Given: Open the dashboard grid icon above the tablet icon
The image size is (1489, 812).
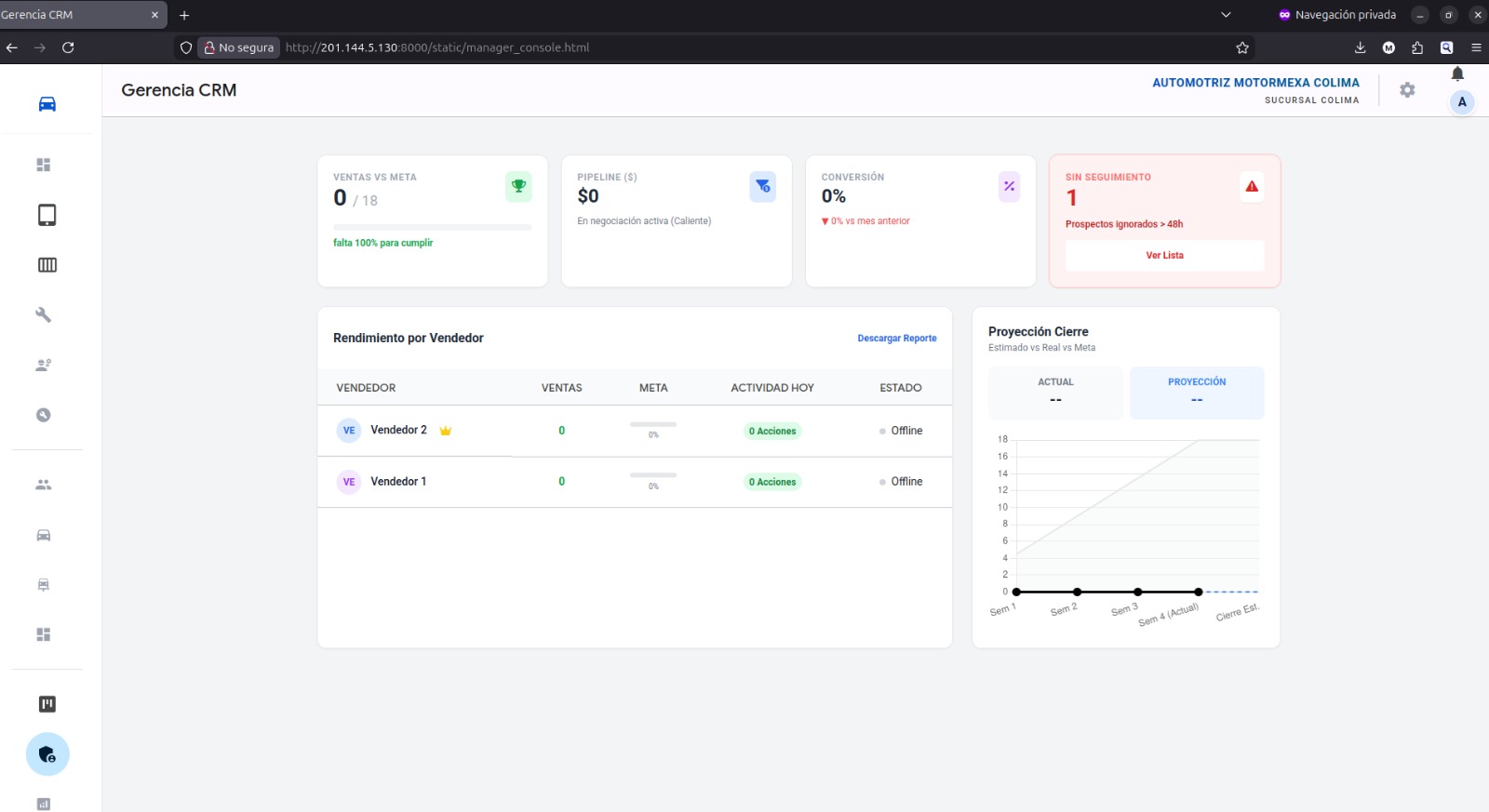Looking at the screenshot, I should (44, 165).
